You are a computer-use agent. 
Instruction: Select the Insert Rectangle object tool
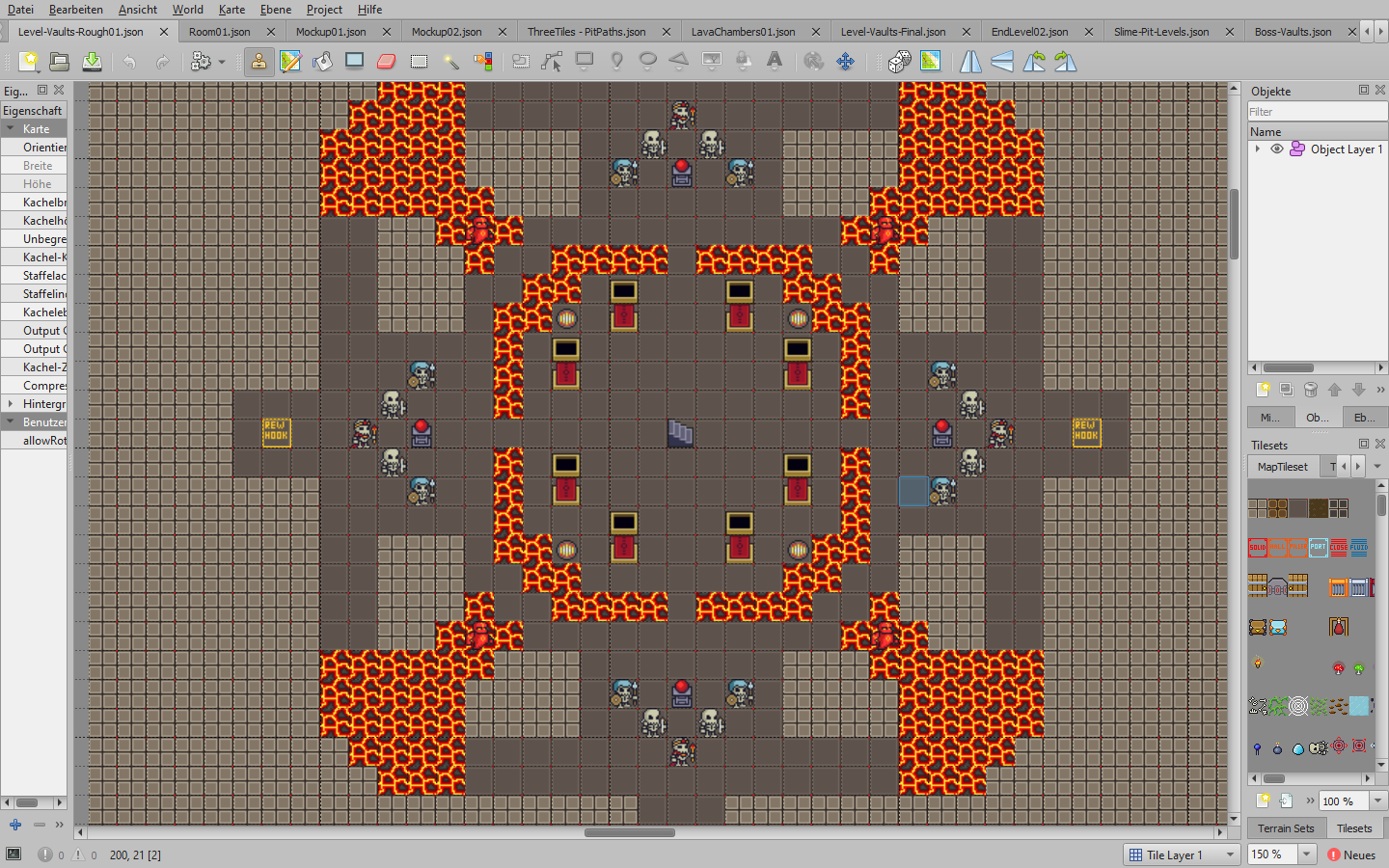click(585, 62)
